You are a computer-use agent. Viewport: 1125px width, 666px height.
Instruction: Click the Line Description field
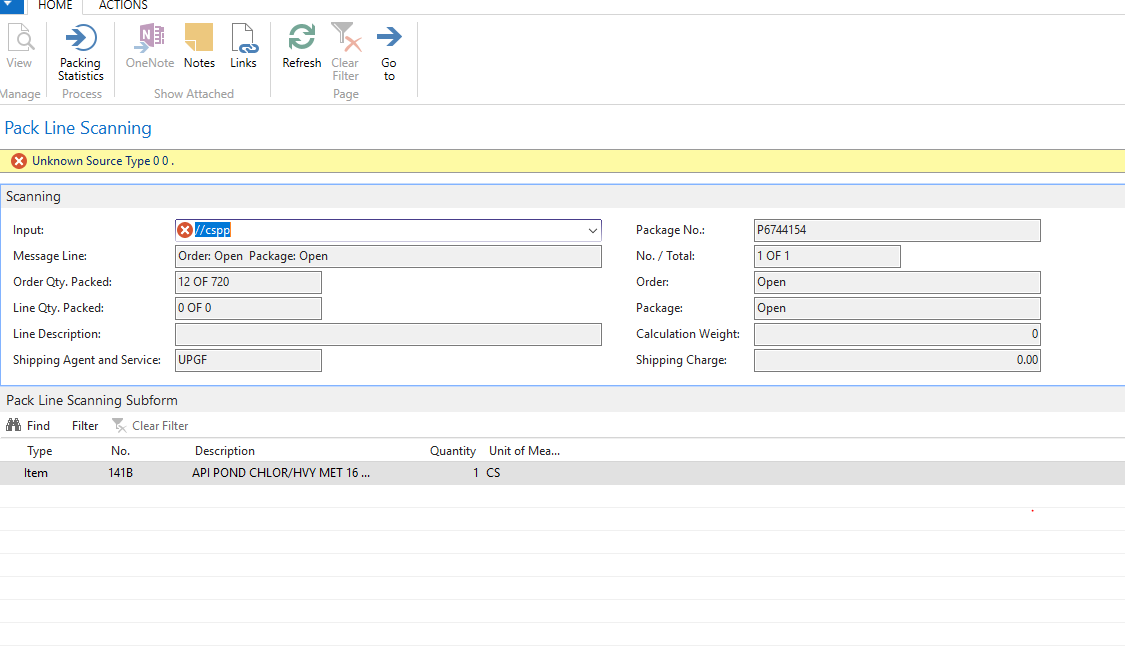point(388,334)
